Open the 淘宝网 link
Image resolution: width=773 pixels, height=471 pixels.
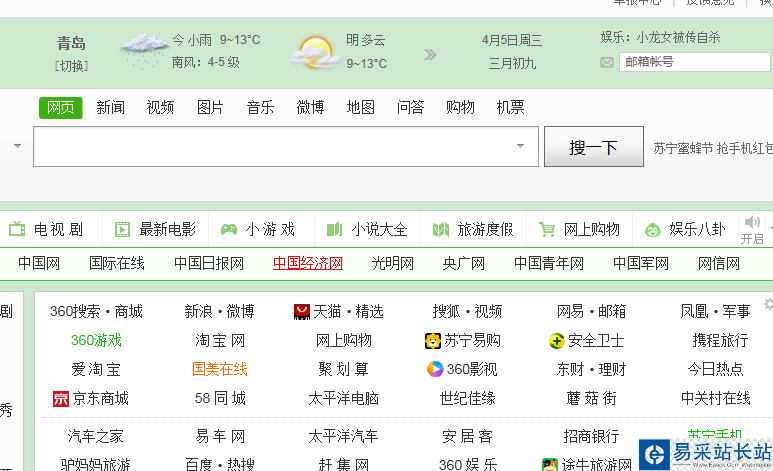tap(220, 340)
